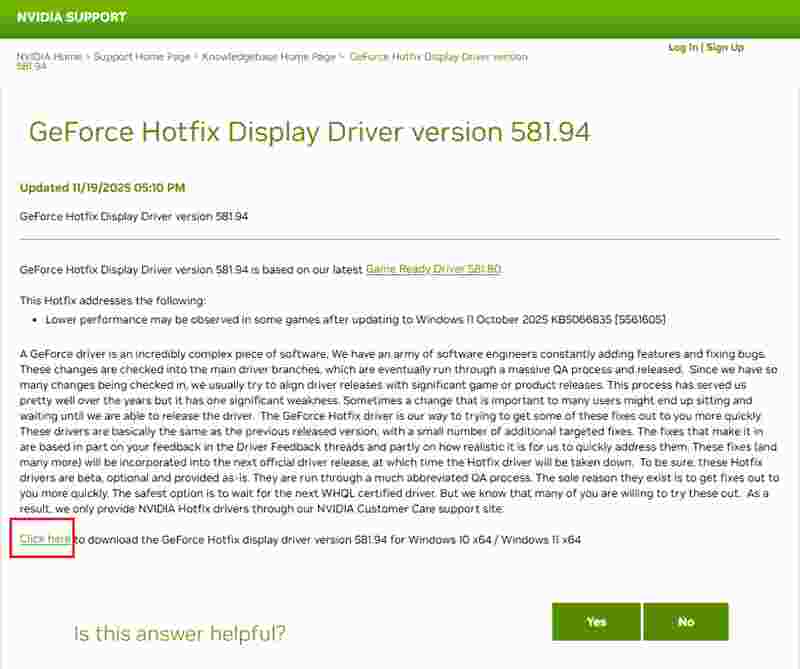Click here to download hotfix driver
The width and height of the screenshot is (800, 669).
(45, 539)
